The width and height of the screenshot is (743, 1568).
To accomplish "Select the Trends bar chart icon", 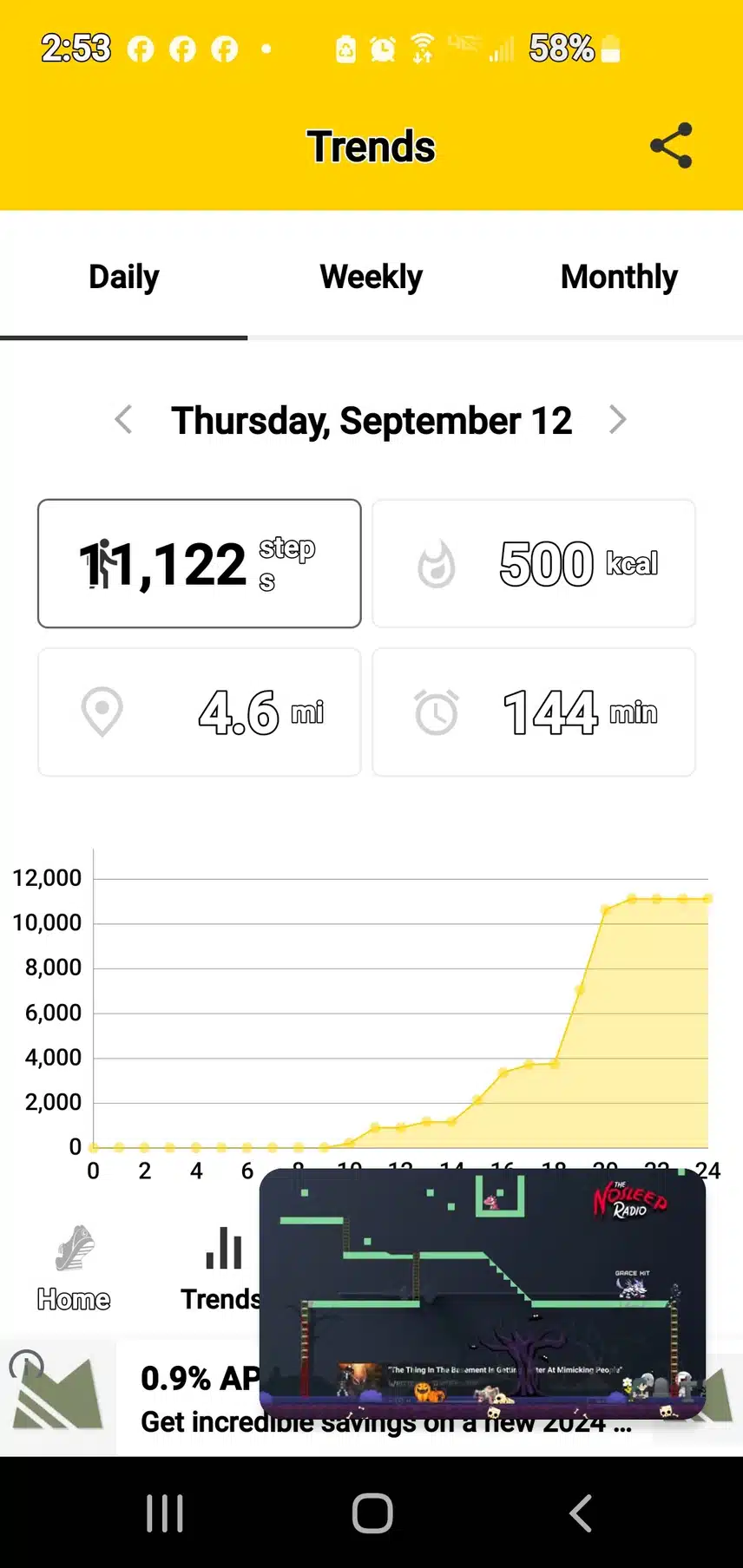I will 224,1249.
